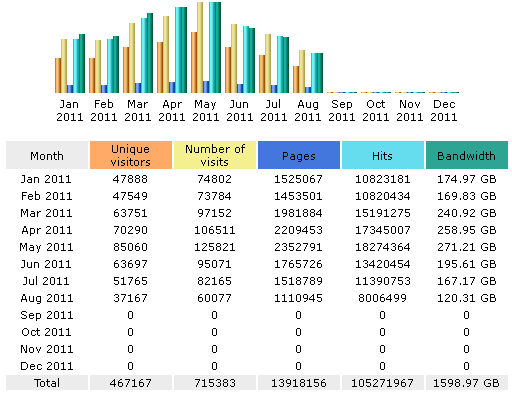This screenshot has width=512, height=397.
Task: Click the cyan Hits column header
Action: (383, 155)
